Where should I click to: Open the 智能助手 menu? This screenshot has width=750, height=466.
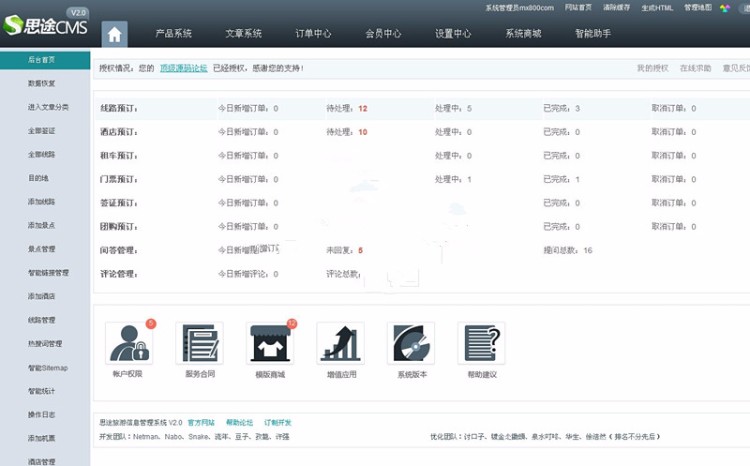tap(593, 33)
